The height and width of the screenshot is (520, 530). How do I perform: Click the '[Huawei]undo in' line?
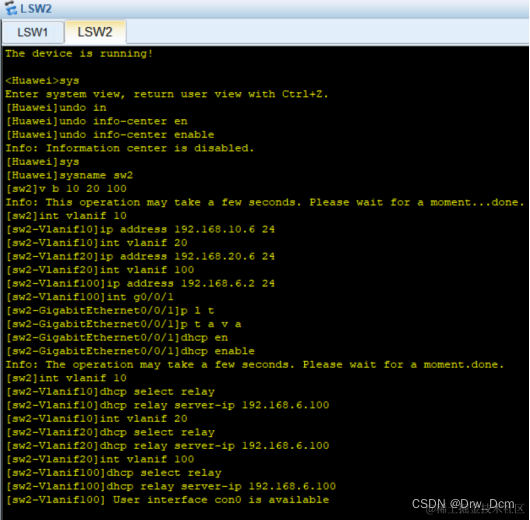(x=56, y=108)
